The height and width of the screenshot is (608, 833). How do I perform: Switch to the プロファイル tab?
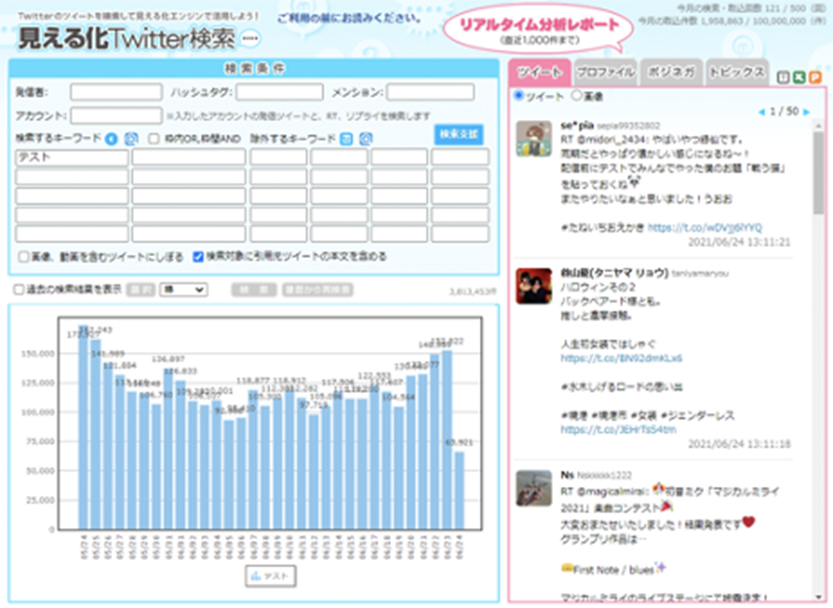606,72
